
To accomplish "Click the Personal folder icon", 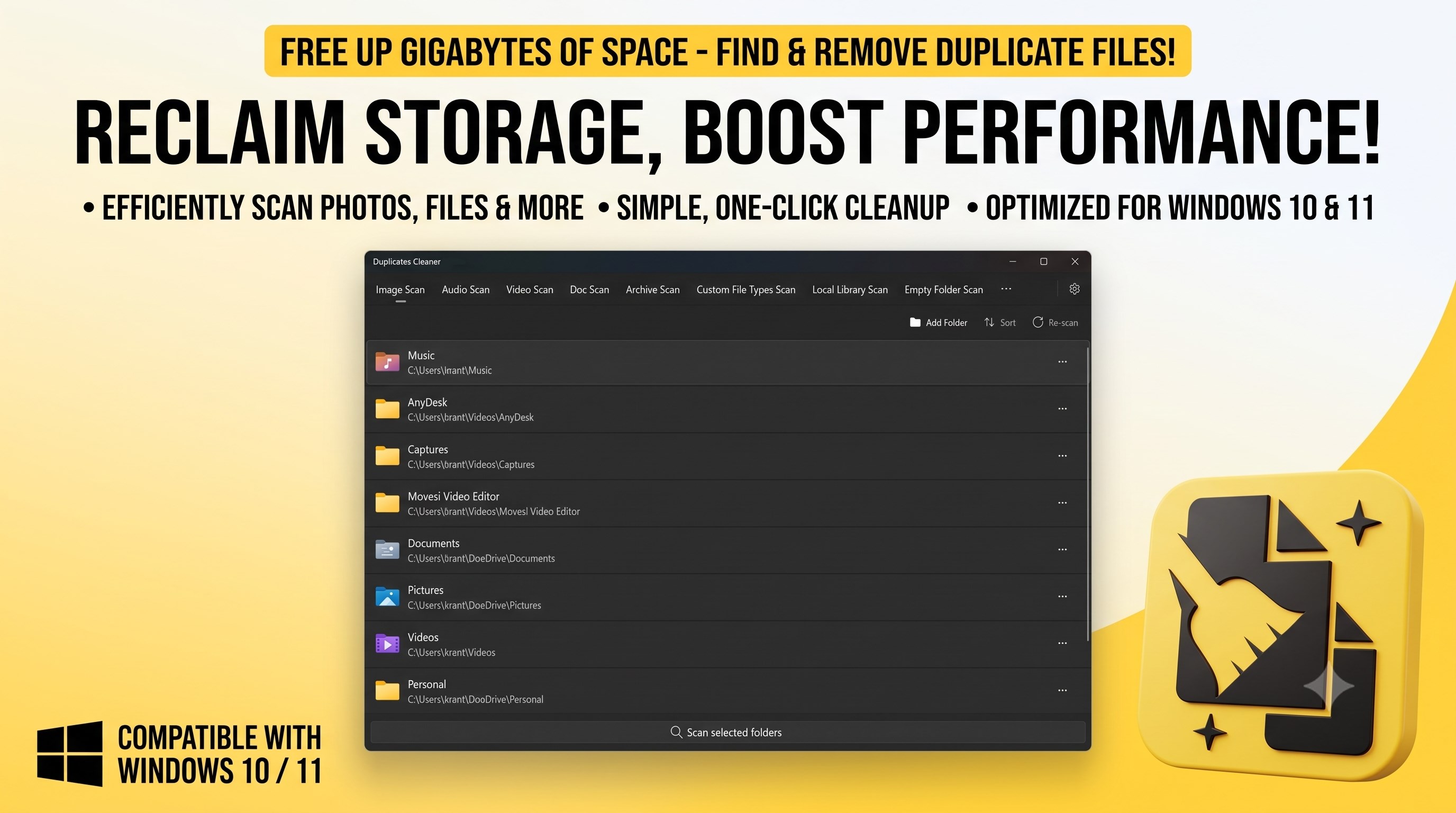I will (x=388, y=690).
